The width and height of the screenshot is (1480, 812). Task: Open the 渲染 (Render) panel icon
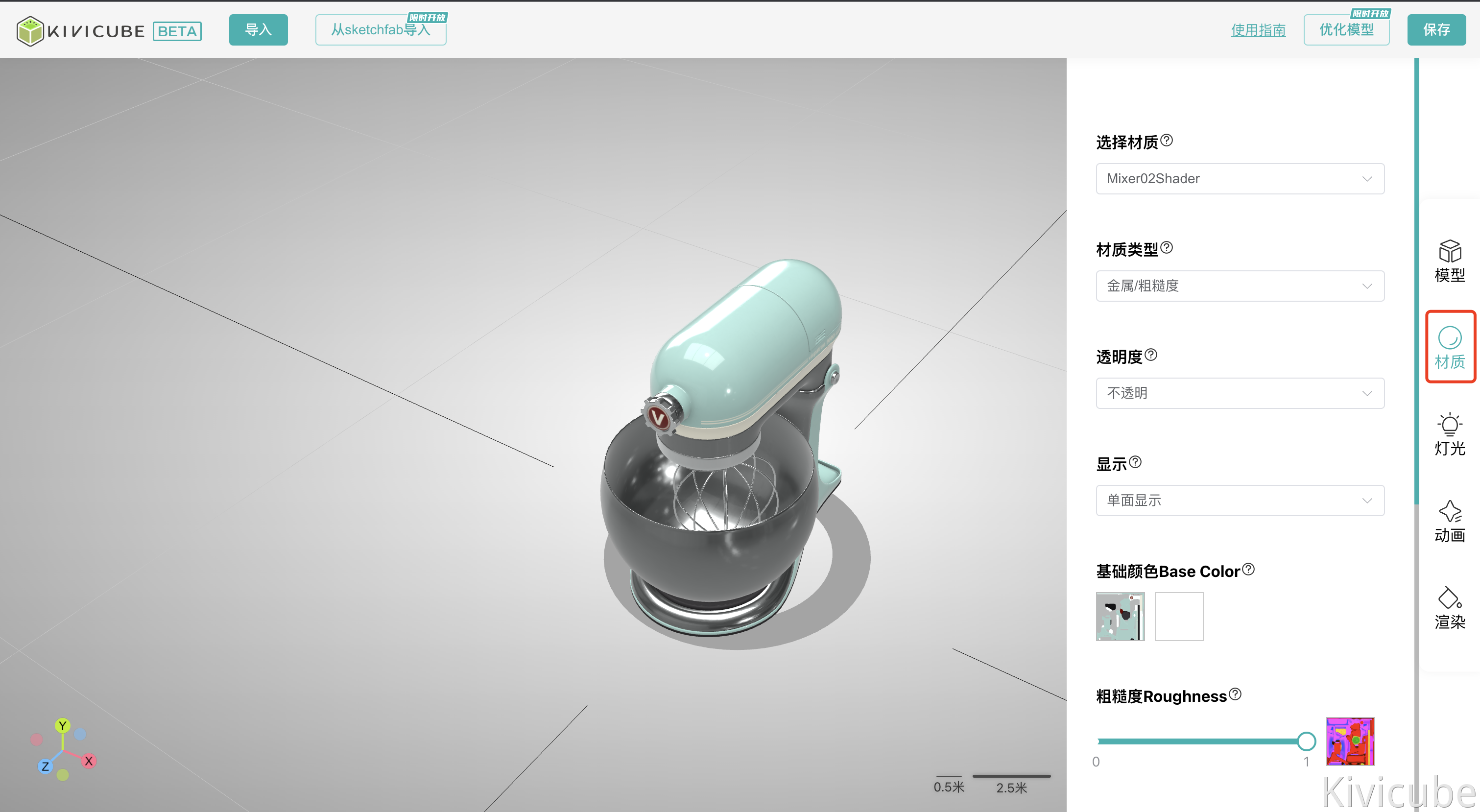coord(1449,607)
